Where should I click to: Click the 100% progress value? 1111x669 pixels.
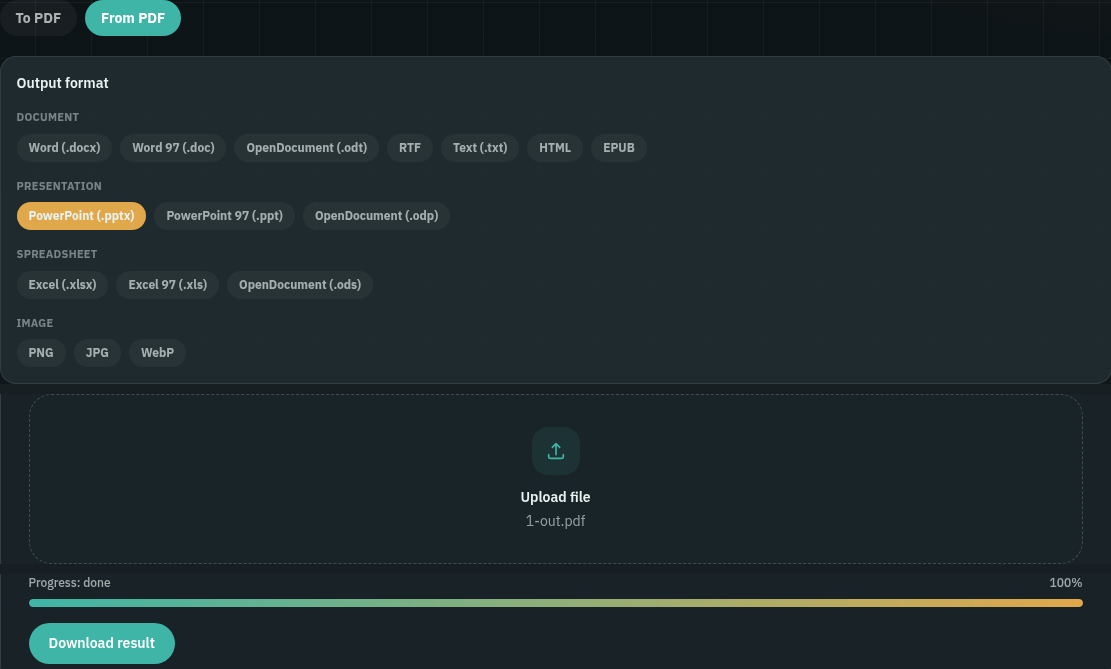[x=1066, y=583]
